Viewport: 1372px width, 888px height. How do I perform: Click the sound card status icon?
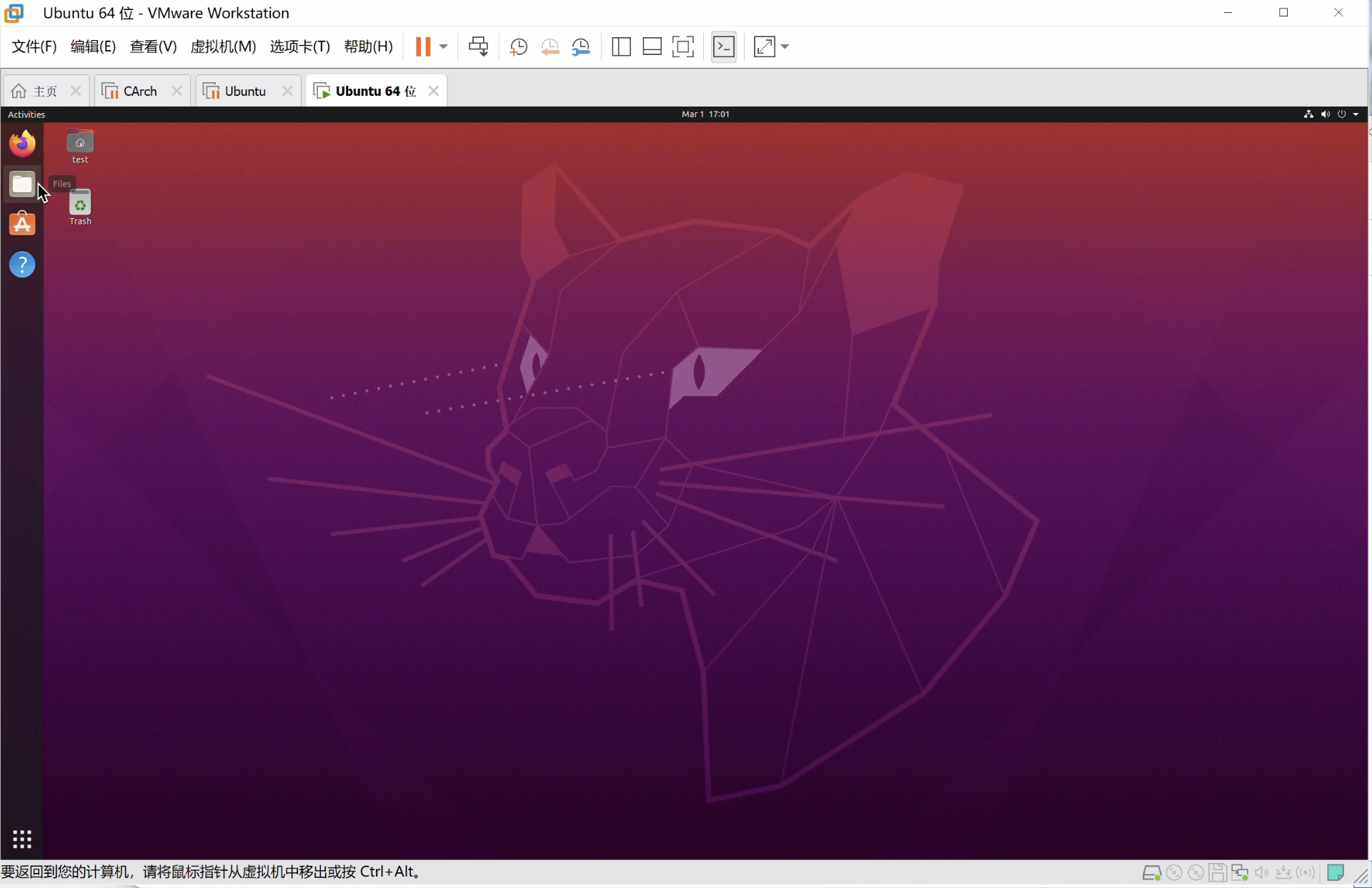[x=1262, y=873]
